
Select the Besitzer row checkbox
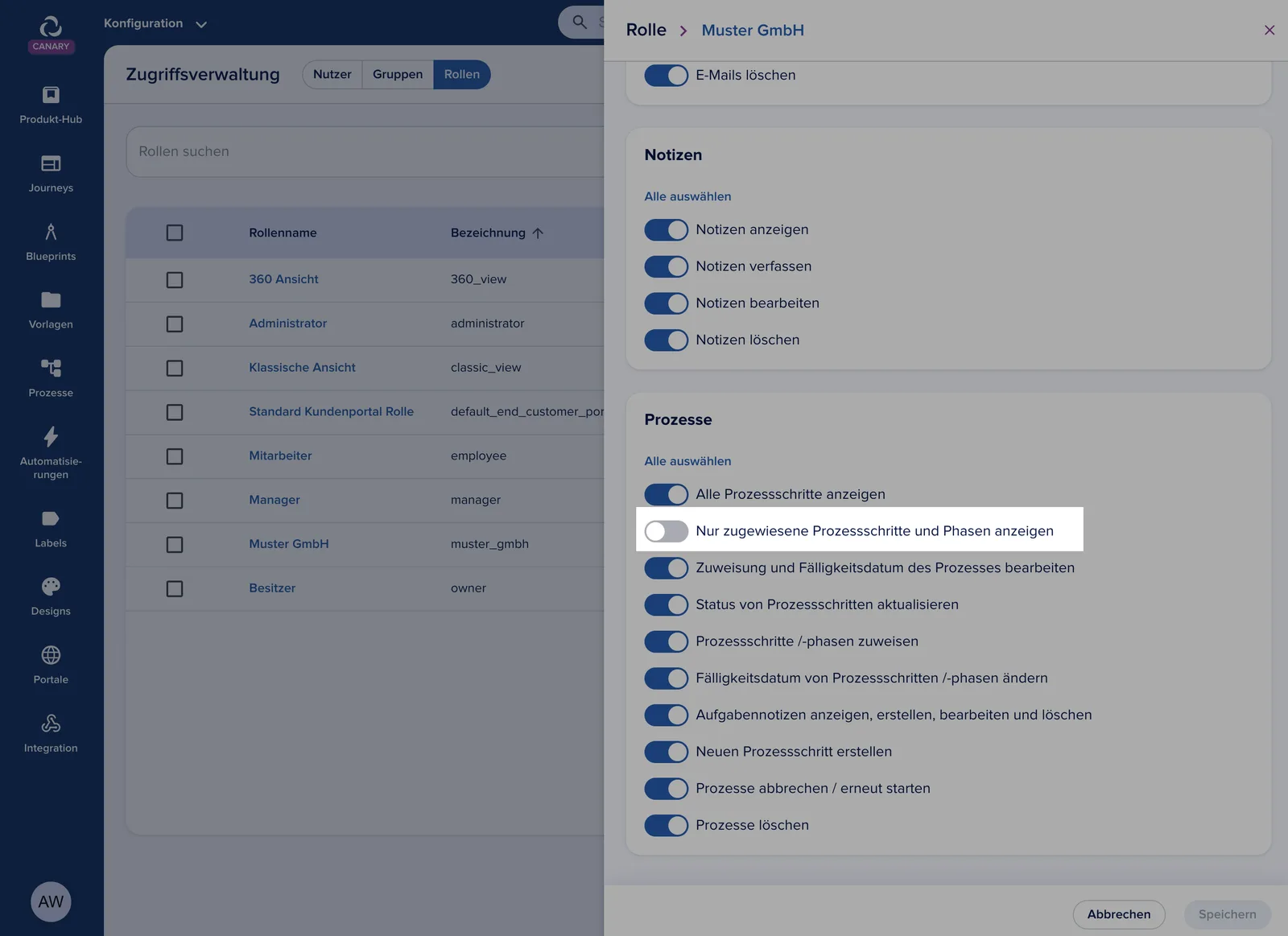(175, 589)
